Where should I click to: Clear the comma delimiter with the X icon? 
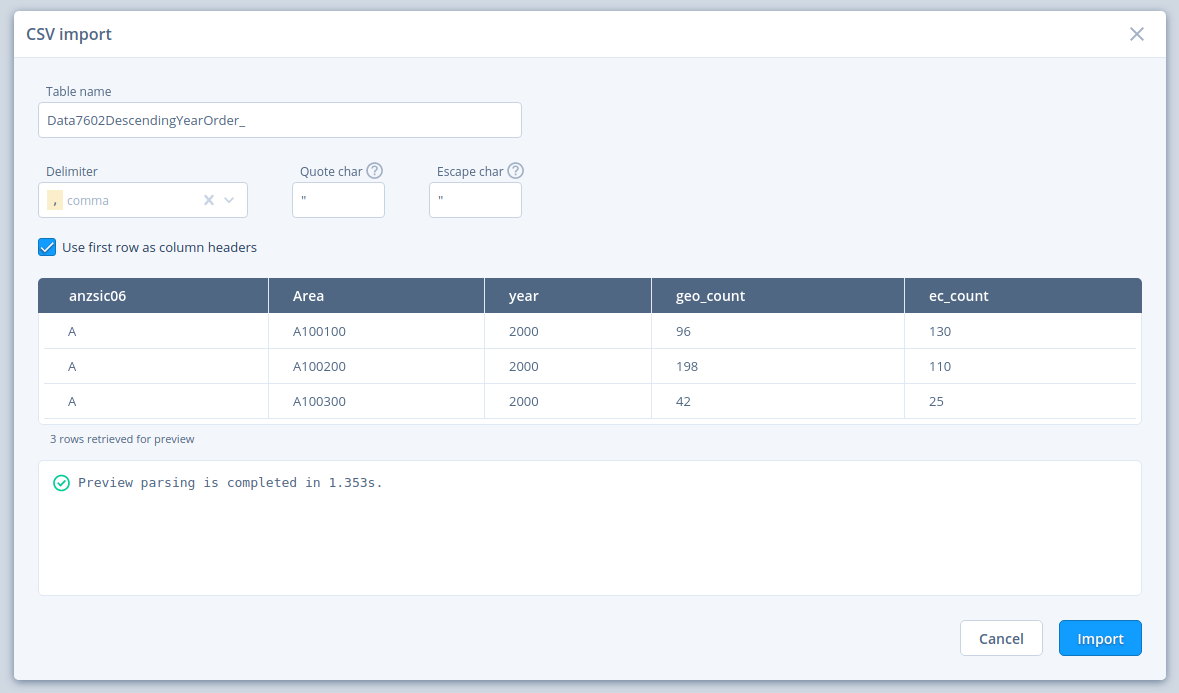209,199
